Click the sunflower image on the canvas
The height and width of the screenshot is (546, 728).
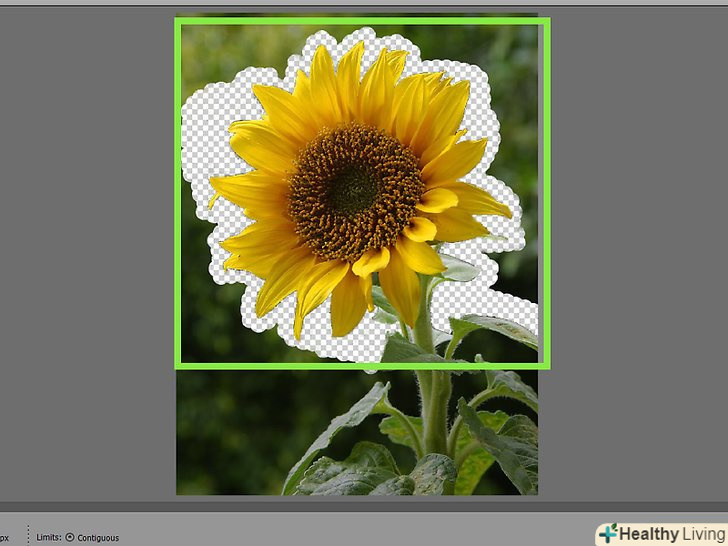pos(357,254)
